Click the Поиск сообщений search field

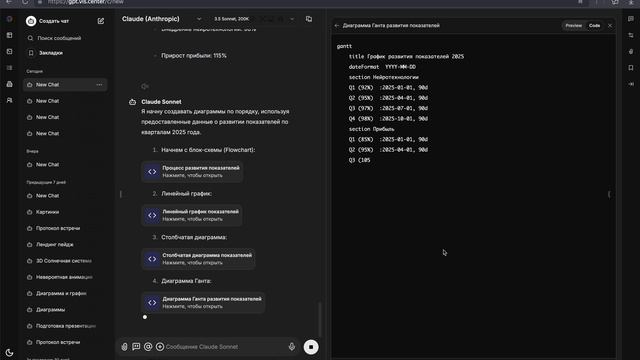coord(65,38)
